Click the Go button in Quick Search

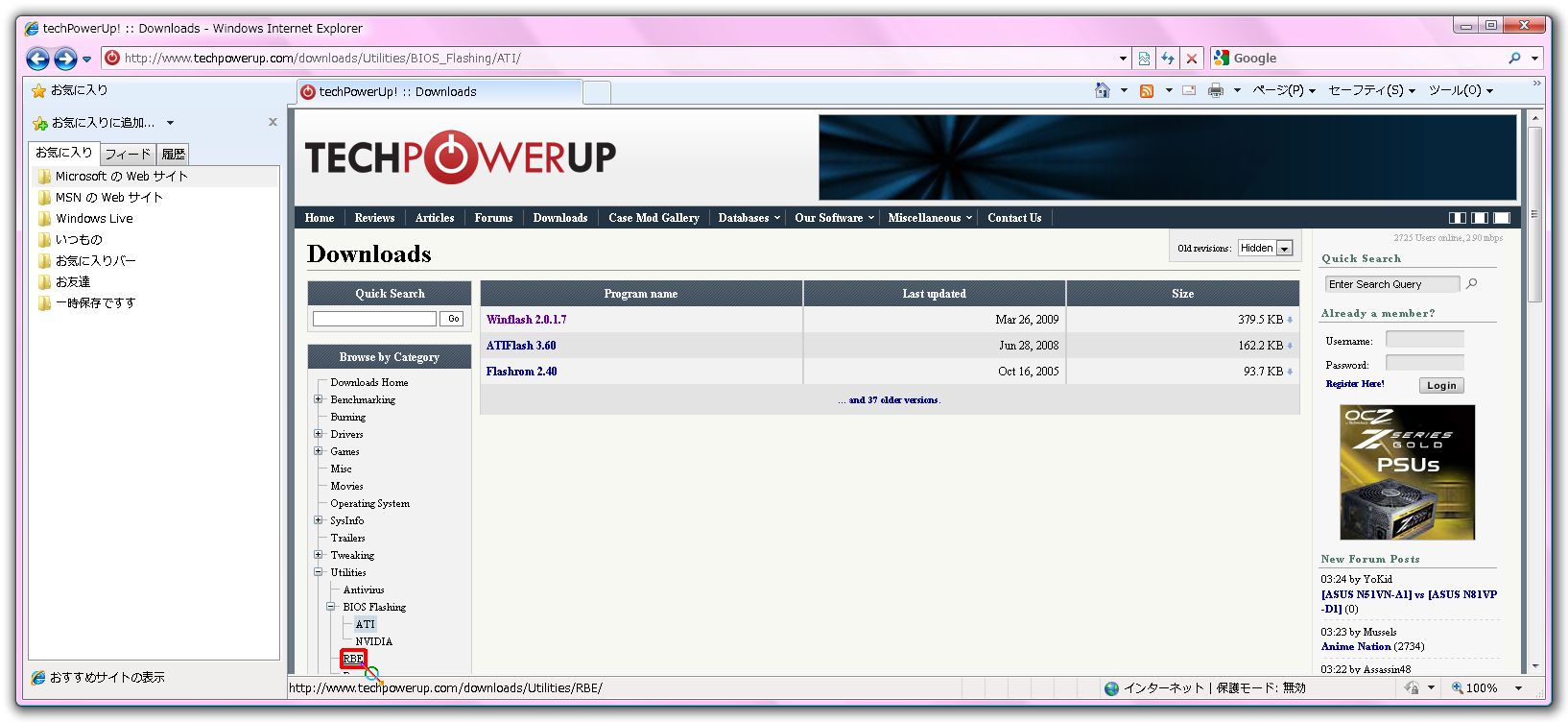[x=453, y=319]
